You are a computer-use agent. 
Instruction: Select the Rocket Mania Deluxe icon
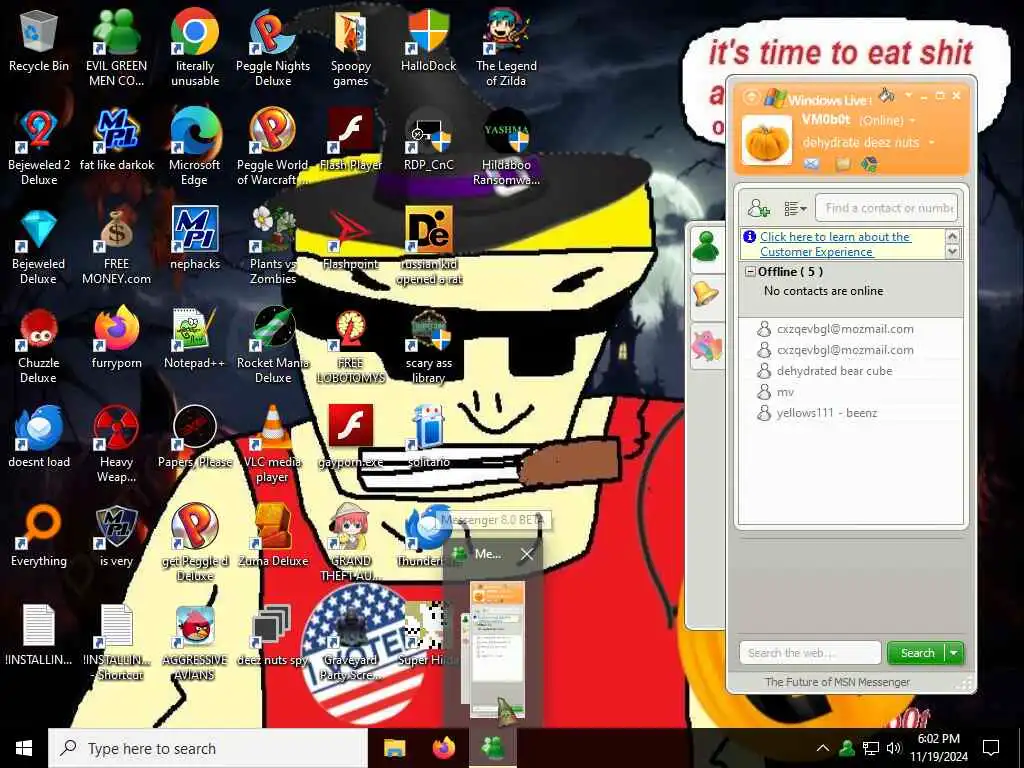pyautogui.click(x=273, y=346)
